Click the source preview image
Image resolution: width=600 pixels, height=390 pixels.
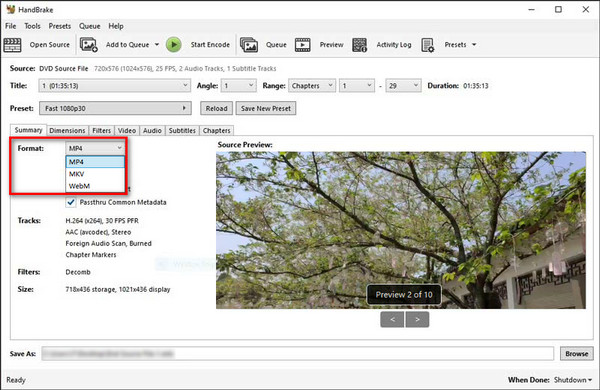click(x=401, y=230)
